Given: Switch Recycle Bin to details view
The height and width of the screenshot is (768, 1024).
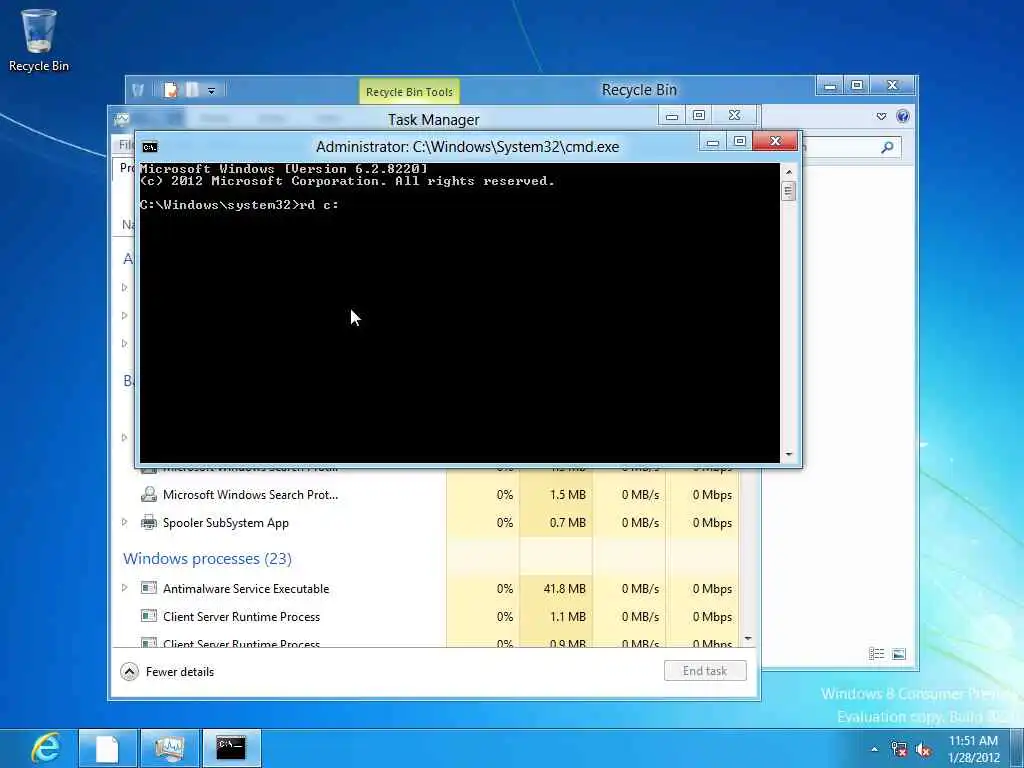Looking at the screenshot, I should [876, 654].
